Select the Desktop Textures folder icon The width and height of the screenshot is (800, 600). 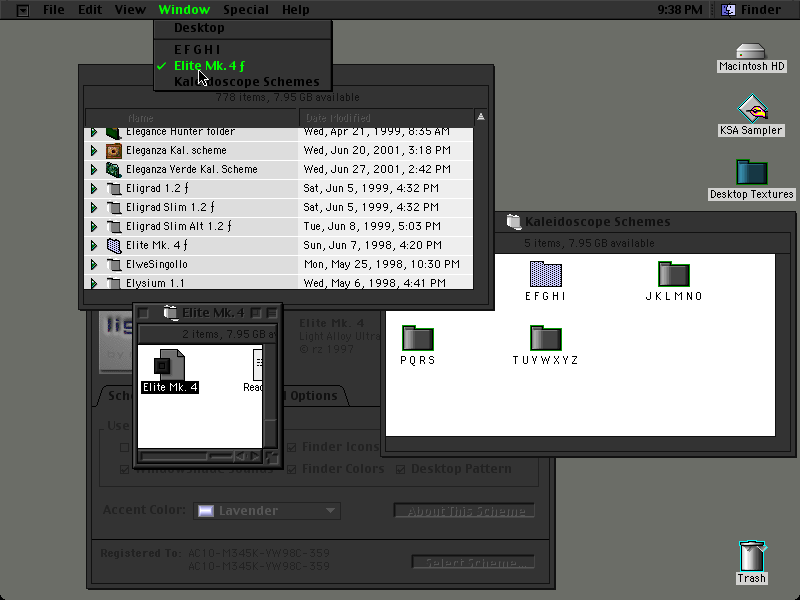[752, 172]
